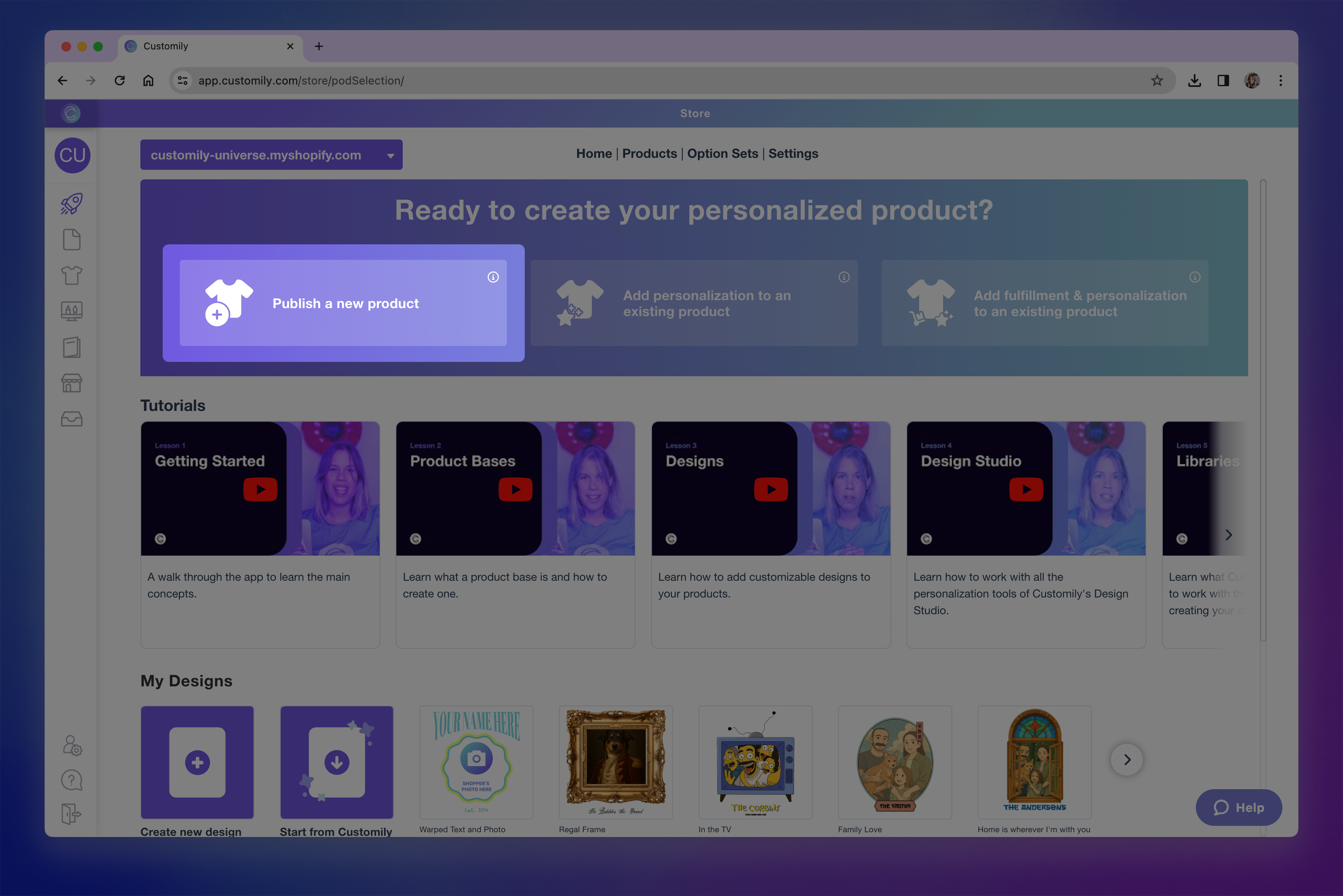This screenshot has height=896, width=1343.
Task: Select the t-shirt Products icon in sidebar
Action: pos(71,275)
